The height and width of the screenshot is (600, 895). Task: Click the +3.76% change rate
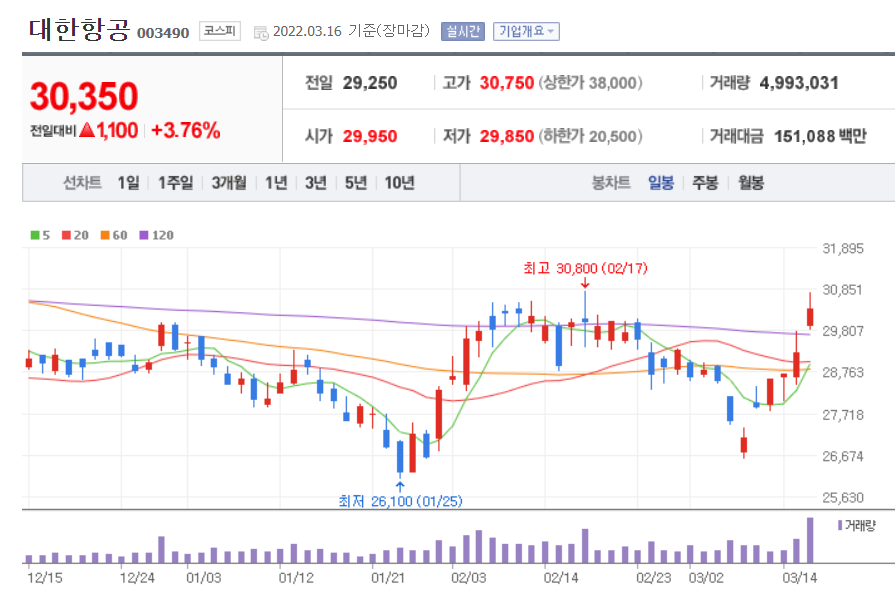coord(186,131)
